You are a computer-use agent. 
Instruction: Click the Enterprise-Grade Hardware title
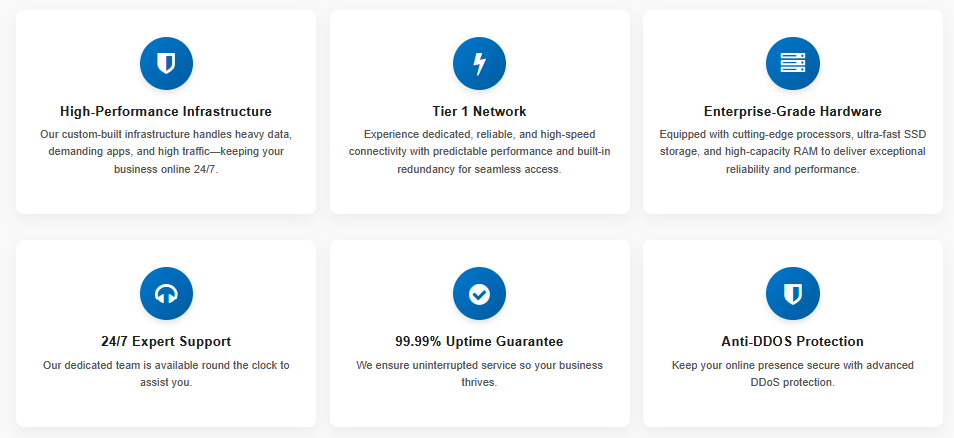click(792, 111)
